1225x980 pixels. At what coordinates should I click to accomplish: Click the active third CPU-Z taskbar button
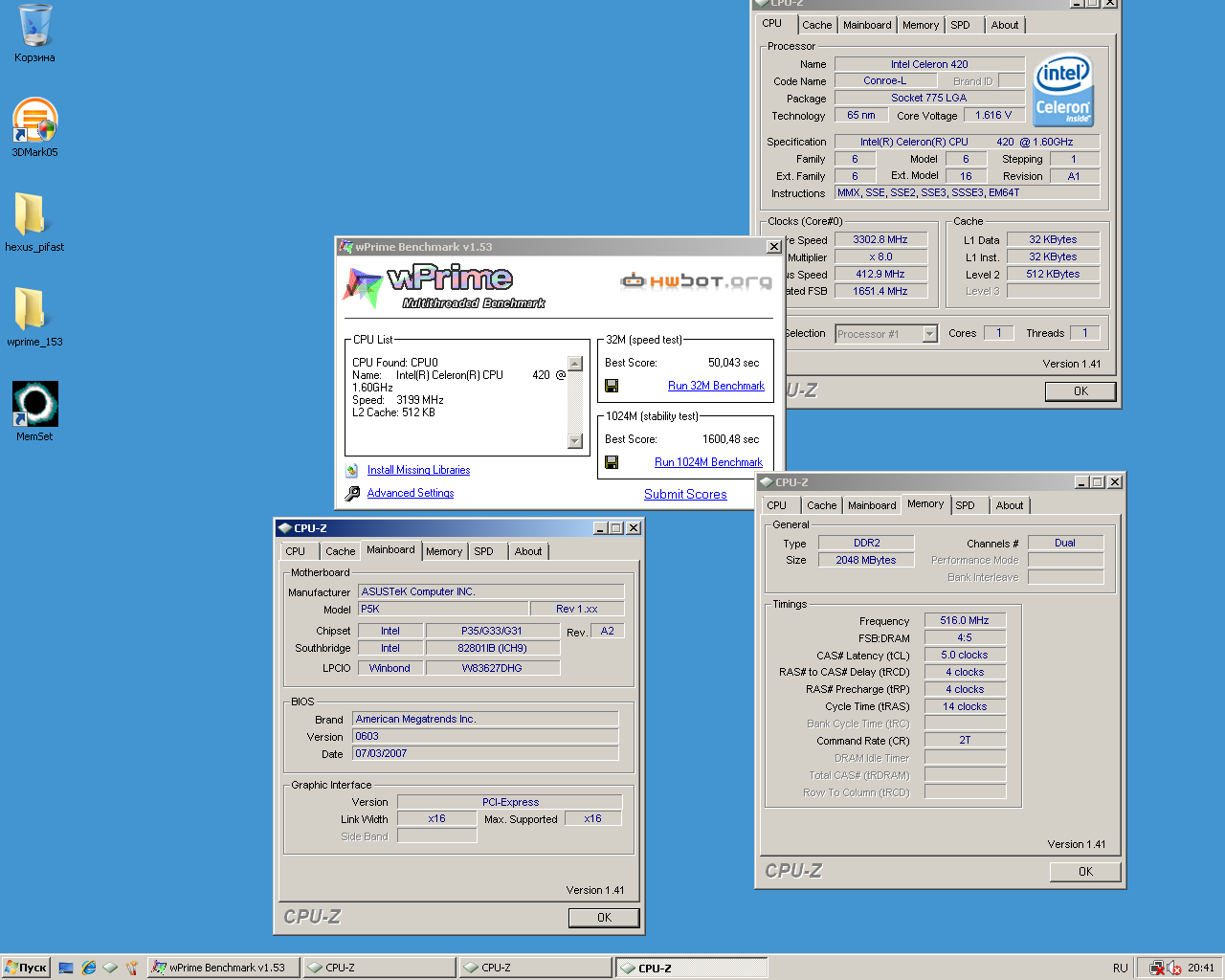[691, 968]
